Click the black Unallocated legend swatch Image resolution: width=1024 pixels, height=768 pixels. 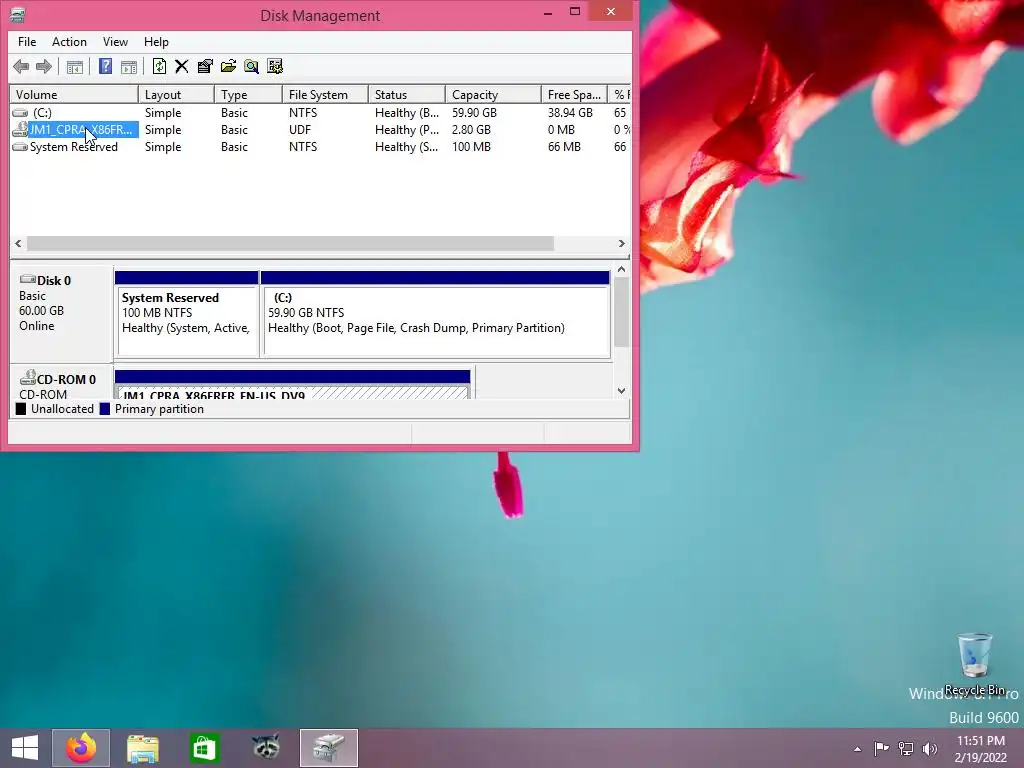21,409
